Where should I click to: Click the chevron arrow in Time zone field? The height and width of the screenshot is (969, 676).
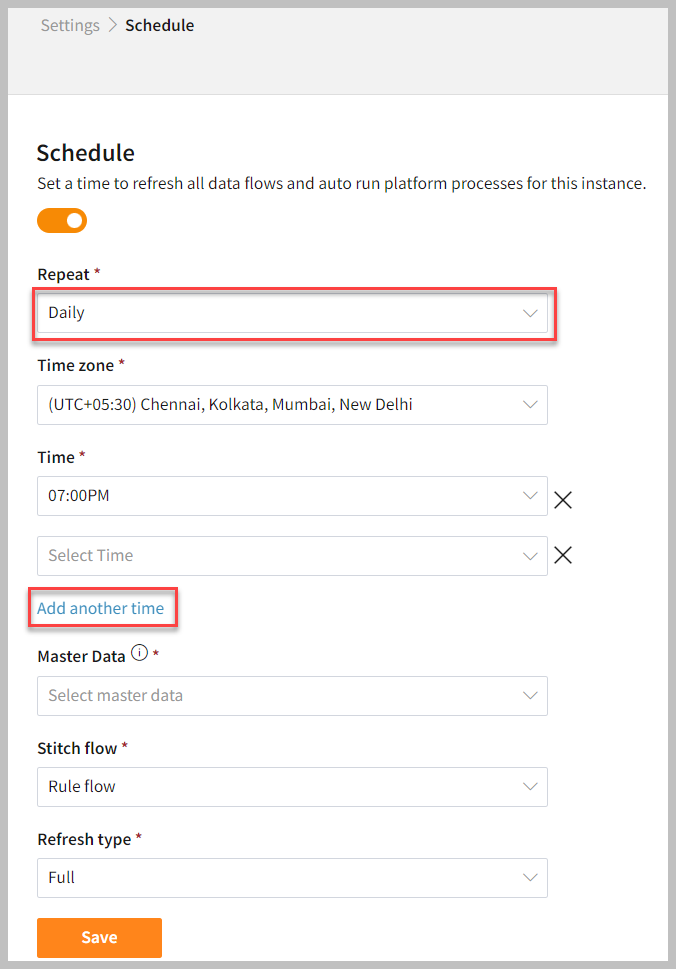[530, 405]
